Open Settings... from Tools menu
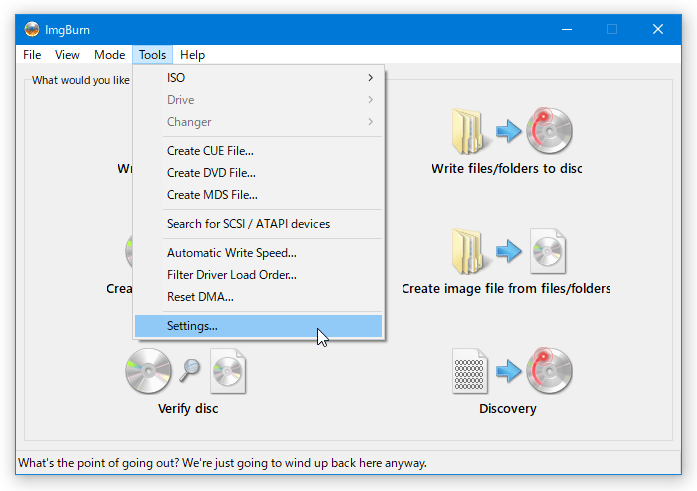The width and height of the screenshot is (697, 491). (258, 326)
